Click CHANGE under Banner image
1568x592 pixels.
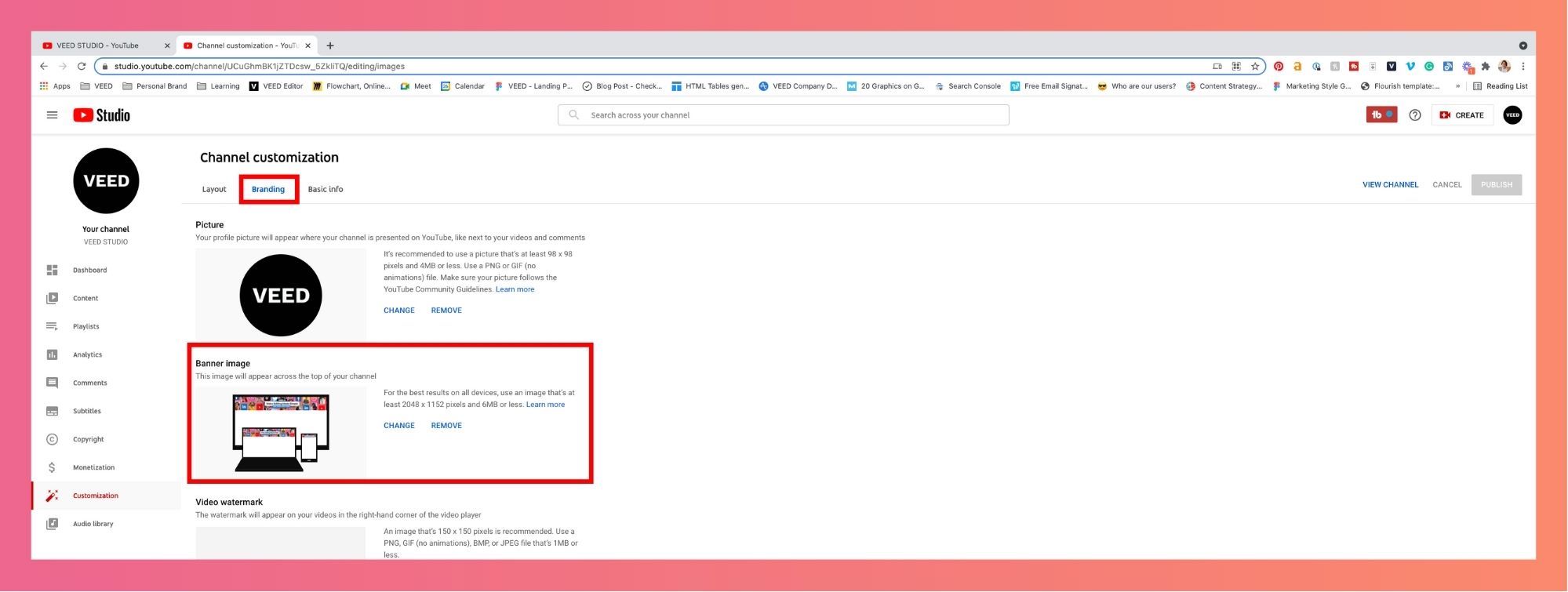399,426
